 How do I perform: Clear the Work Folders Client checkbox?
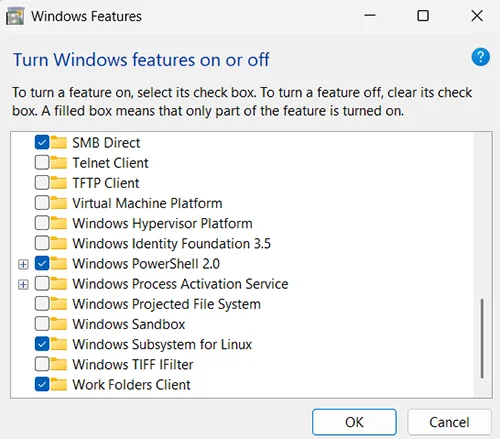pyautogui.click(x=42, y=384)
